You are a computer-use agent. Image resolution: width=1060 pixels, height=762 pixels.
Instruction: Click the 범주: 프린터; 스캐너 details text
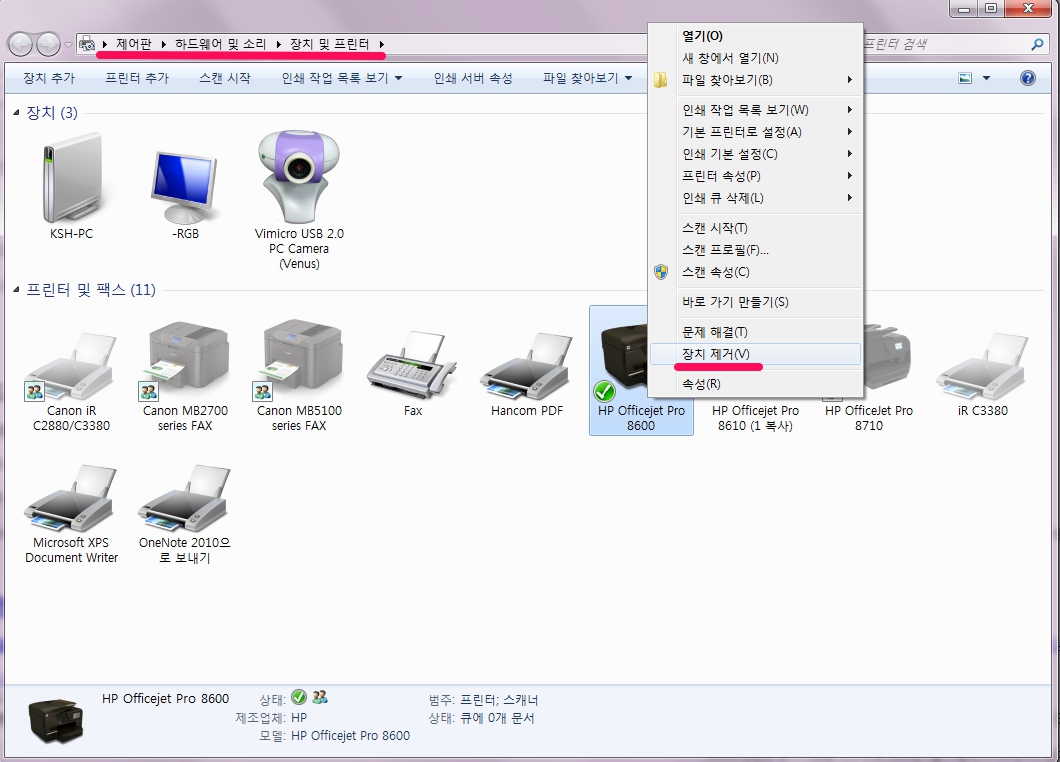pyautogui.click(x=483, y=700)
